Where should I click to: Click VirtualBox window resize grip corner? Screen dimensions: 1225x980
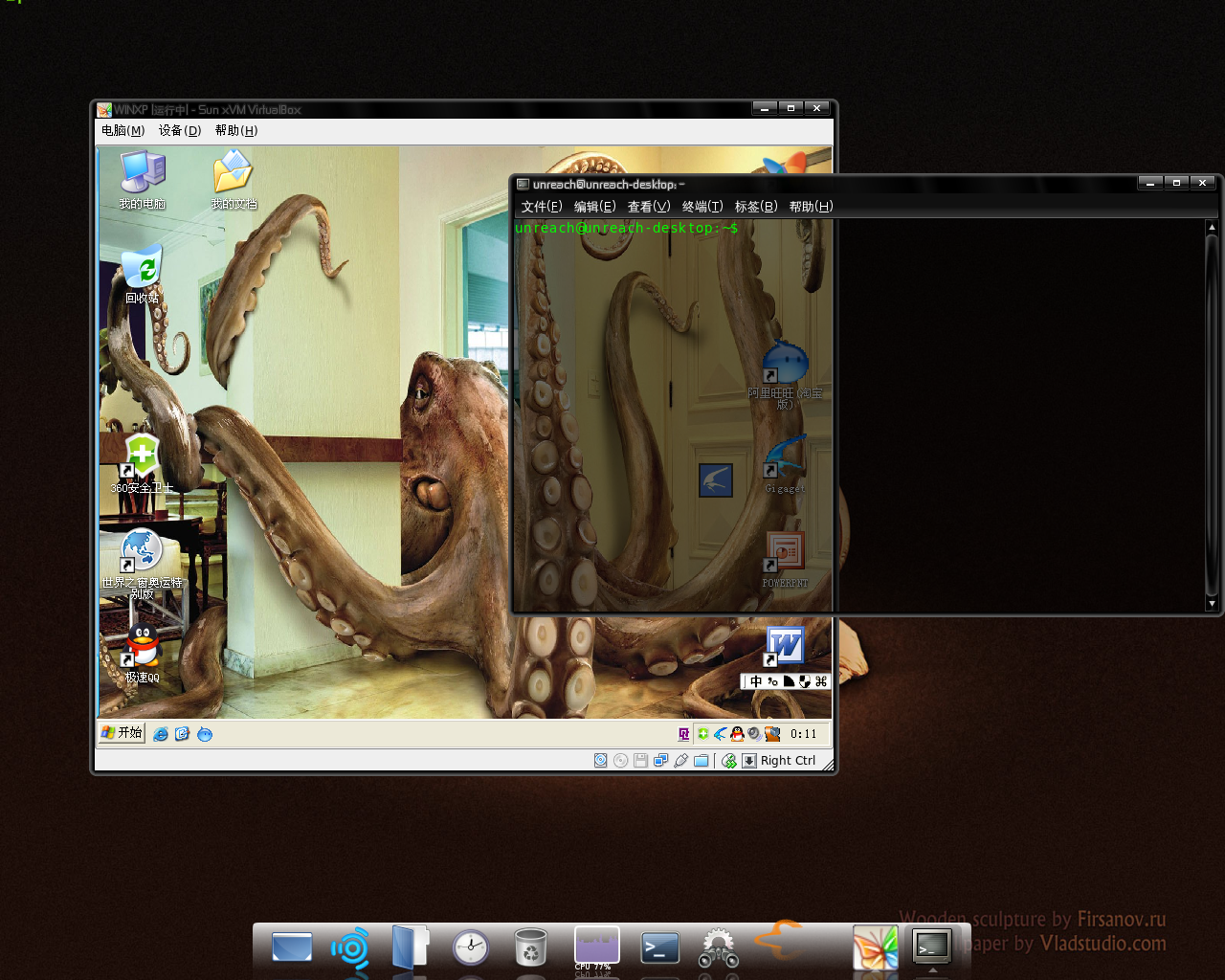click(828, 765)
